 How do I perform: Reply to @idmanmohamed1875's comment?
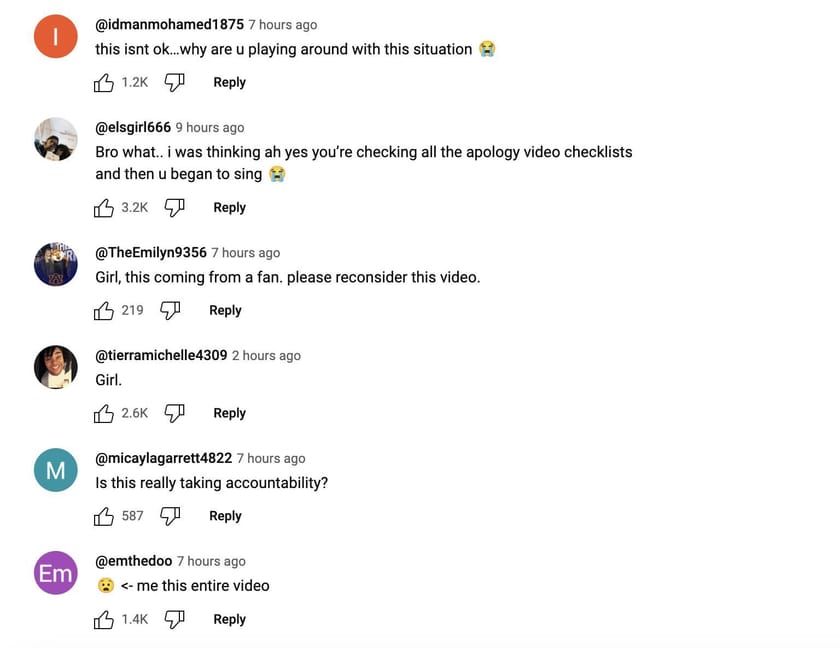pos(229,83)
